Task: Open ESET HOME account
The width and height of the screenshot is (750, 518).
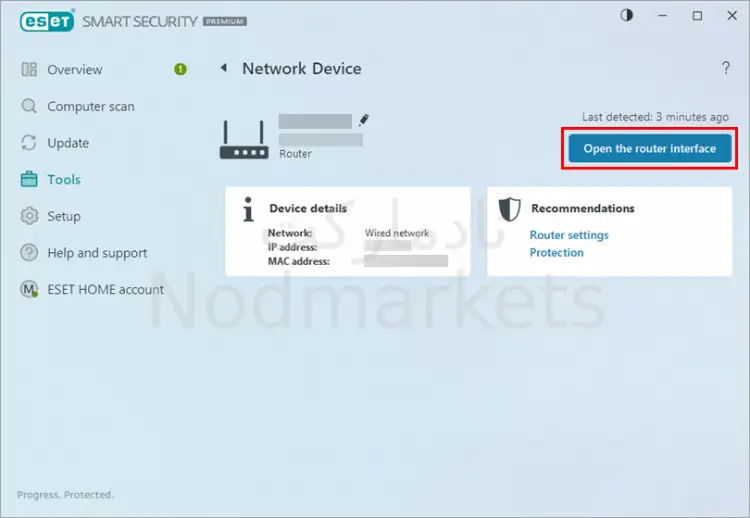Action: pos(105,289)
